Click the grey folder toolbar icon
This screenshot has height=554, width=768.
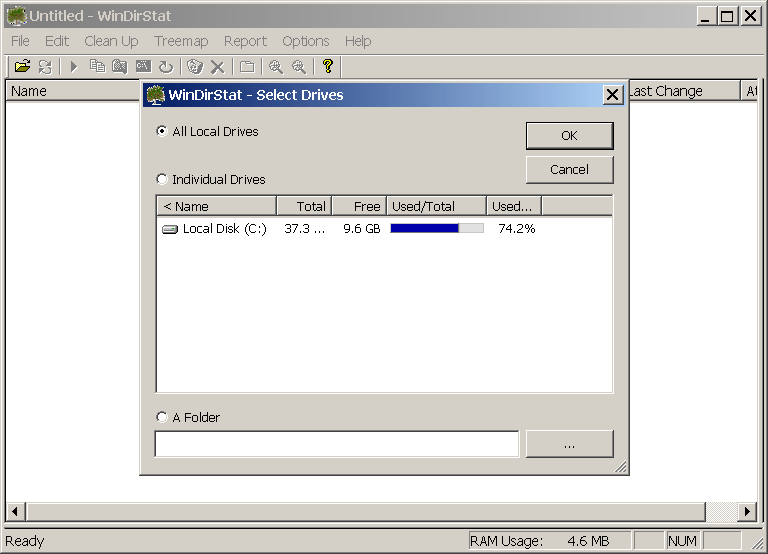(x=247, y=66)
